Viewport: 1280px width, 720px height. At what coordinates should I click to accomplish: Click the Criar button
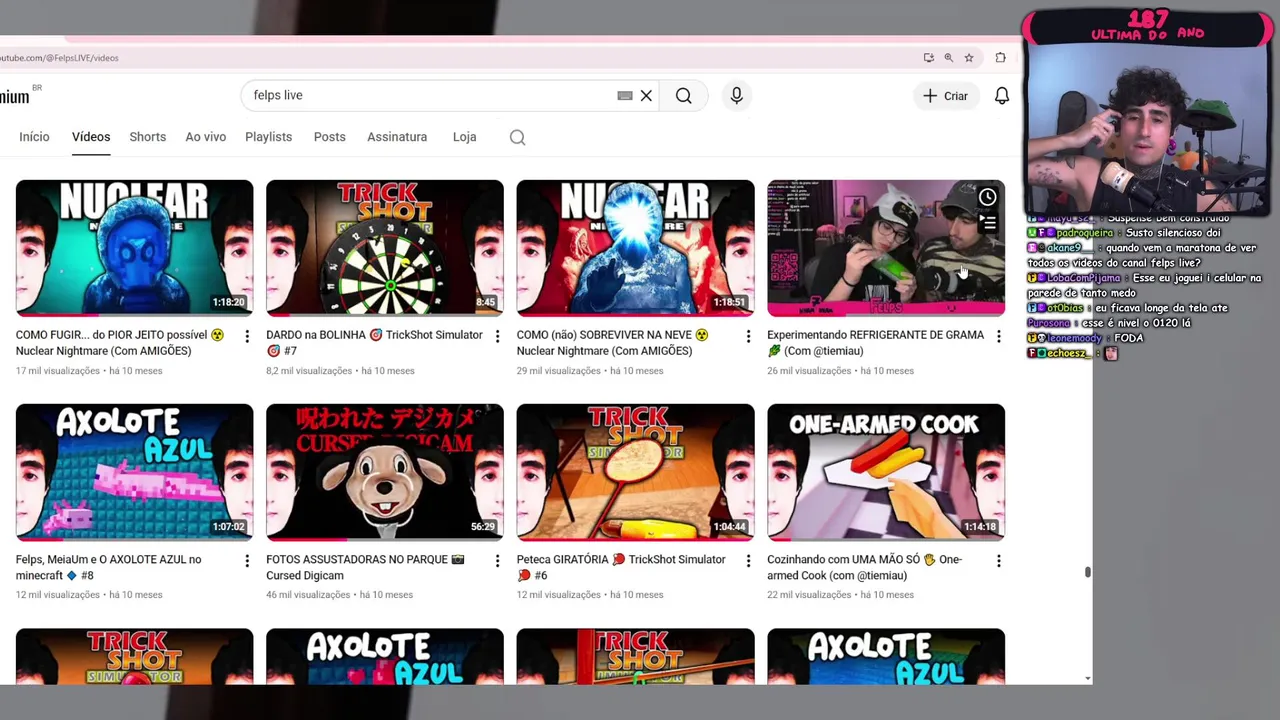coord(945,96)
